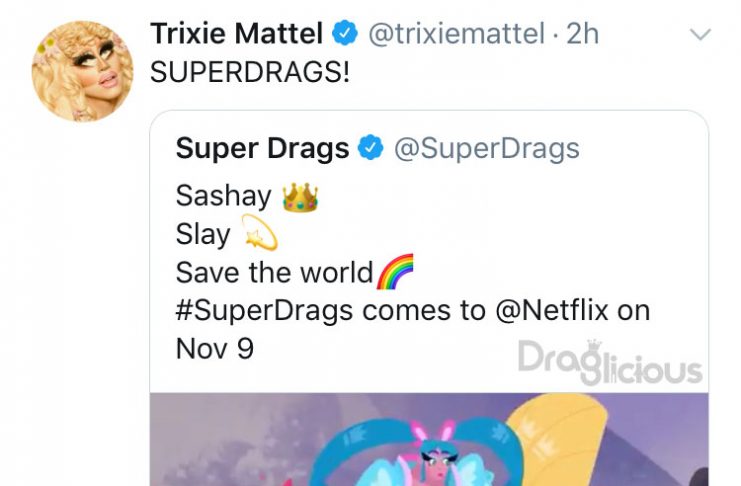Screen dimensions: 741x486
Task: Click the Sashay line in quoted tweet
Action: pos(247,197)
